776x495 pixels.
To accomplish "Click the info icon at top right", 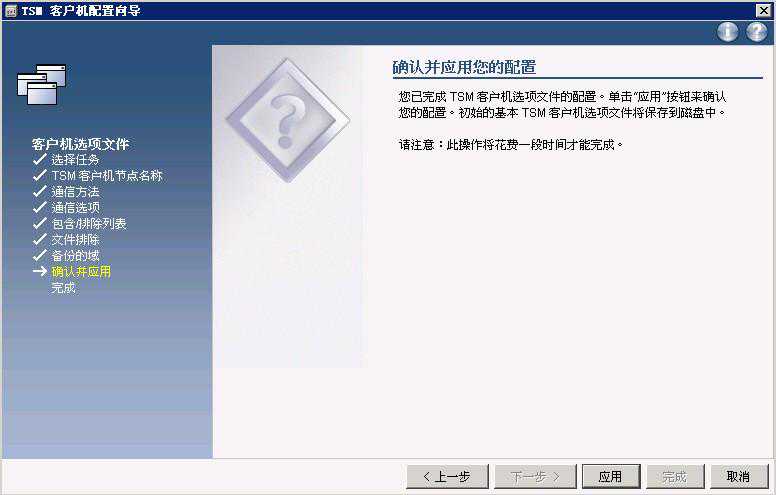I will click(x=728, y=32).
